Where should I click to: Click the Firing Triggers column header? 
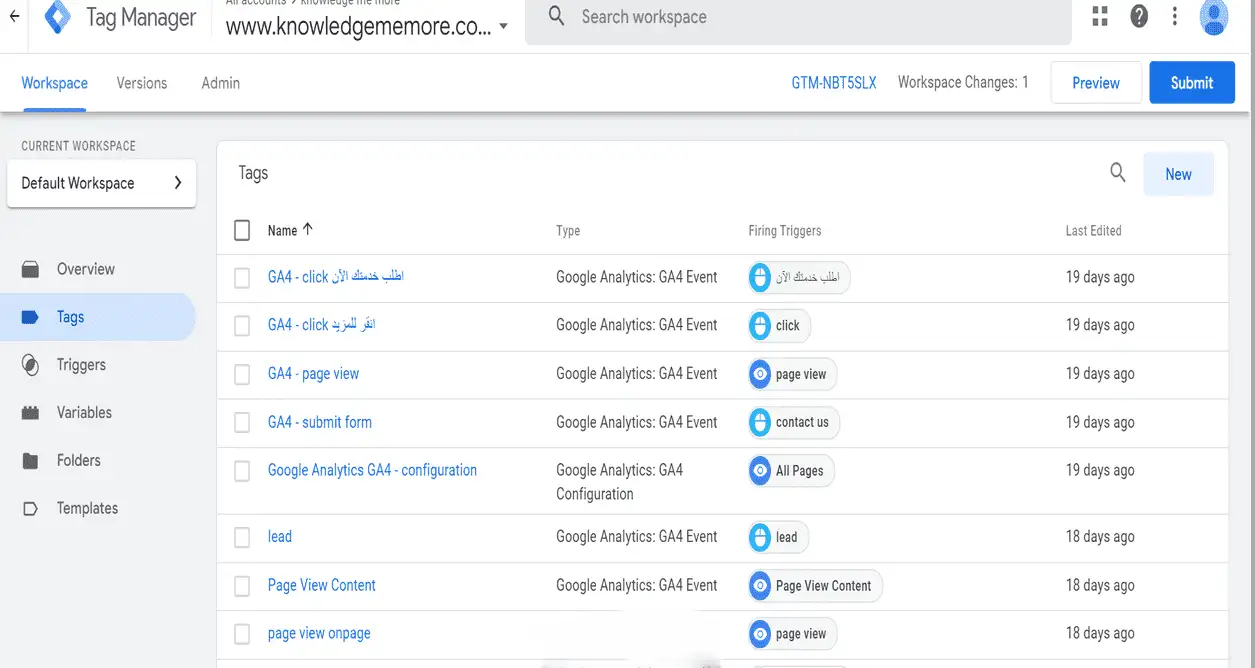point(785,231)
